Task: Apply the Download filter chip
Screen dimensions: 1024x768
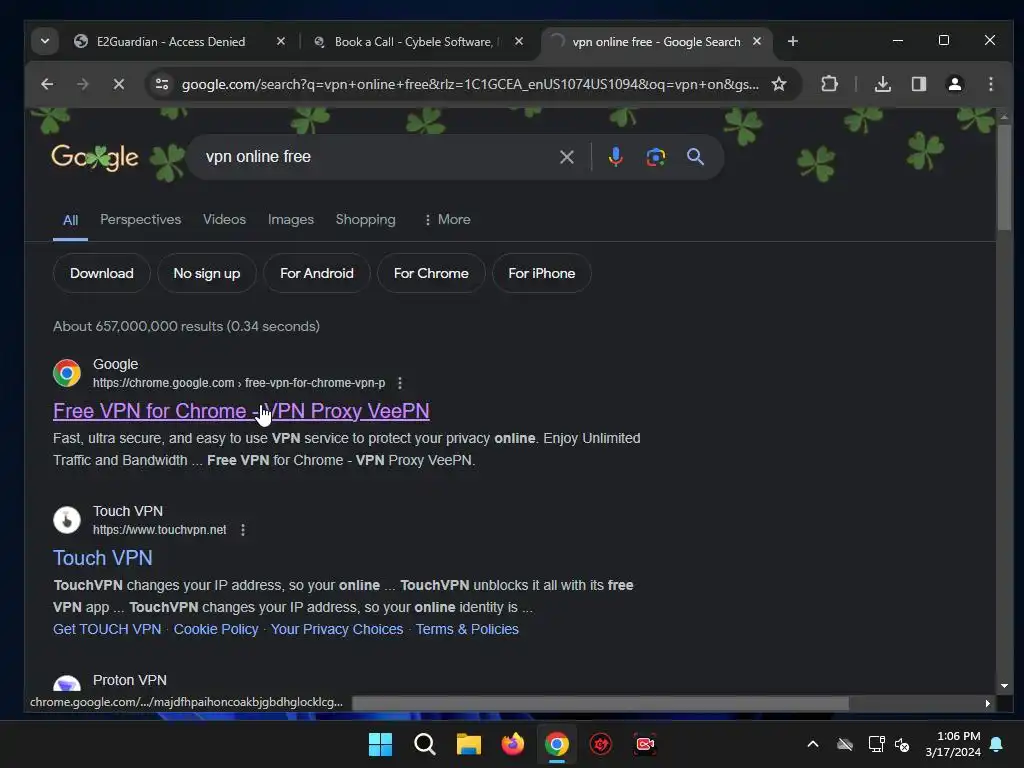Action: tap(102, 274)
